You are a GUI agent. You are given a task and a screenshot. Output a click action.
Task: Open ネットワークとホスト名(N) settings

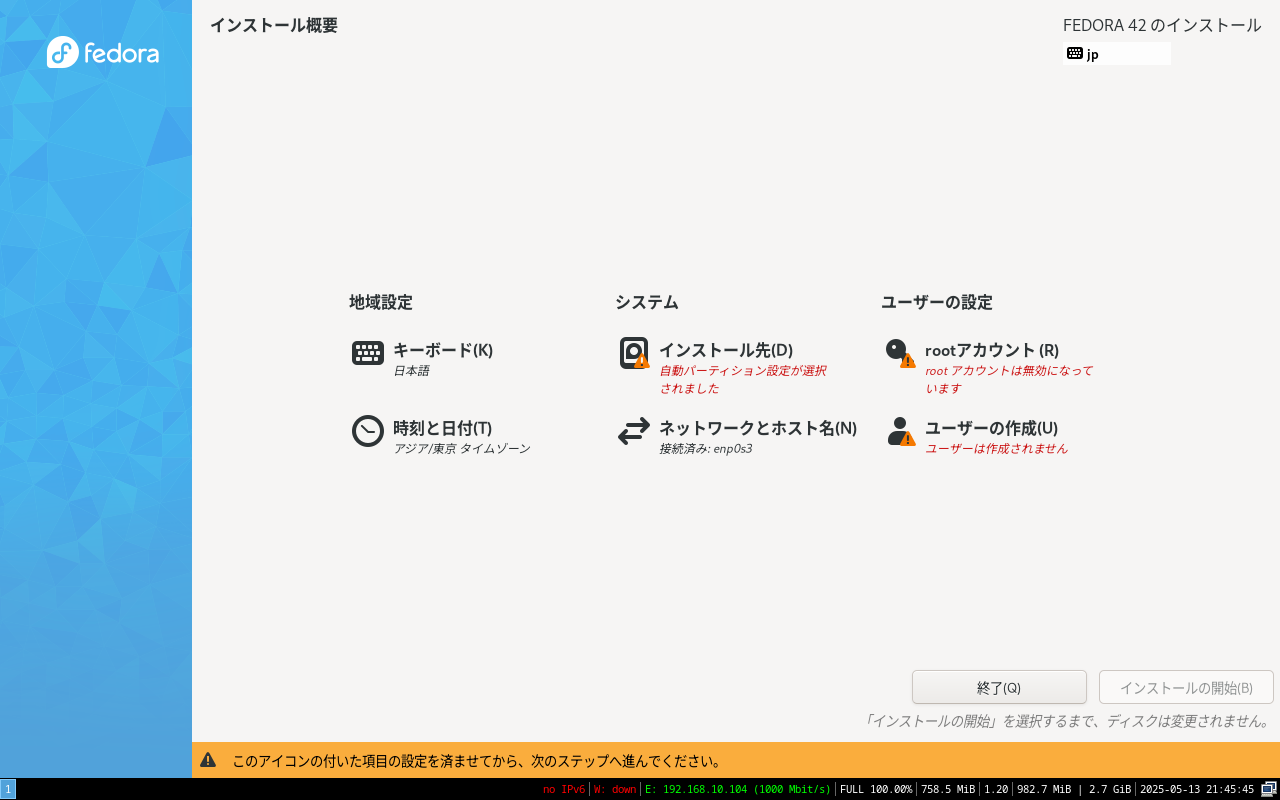tap(758, 428)
